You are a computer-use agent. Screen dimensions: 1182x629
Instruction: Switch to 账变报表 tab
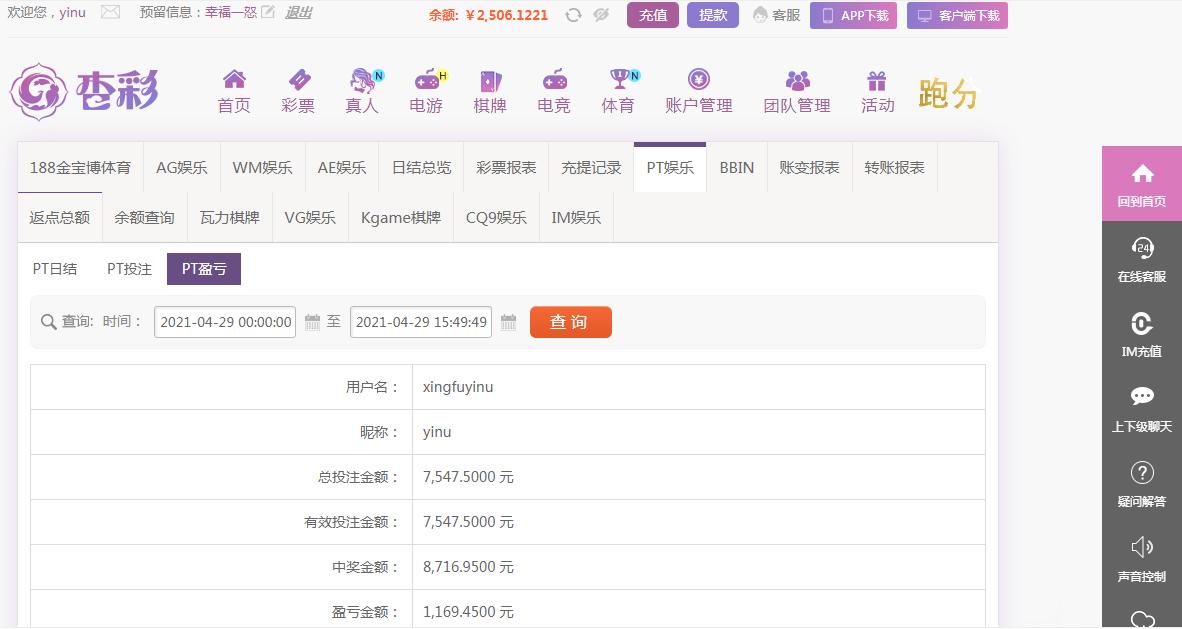coord(810,167)
